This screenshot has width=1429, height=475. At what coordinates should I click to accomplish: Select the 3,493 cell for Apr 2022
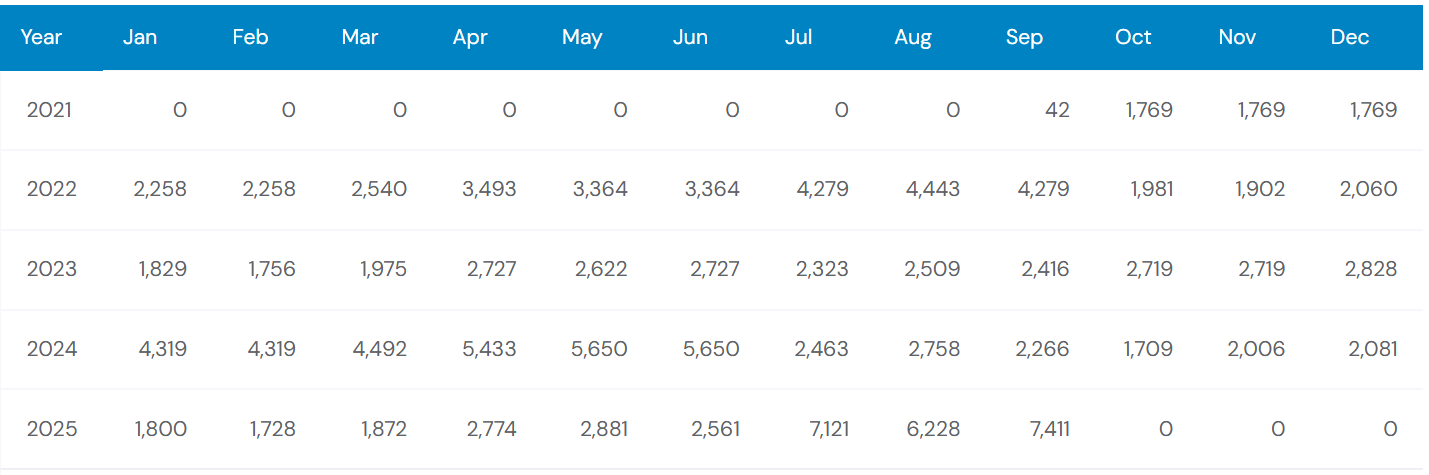(489, 189)
